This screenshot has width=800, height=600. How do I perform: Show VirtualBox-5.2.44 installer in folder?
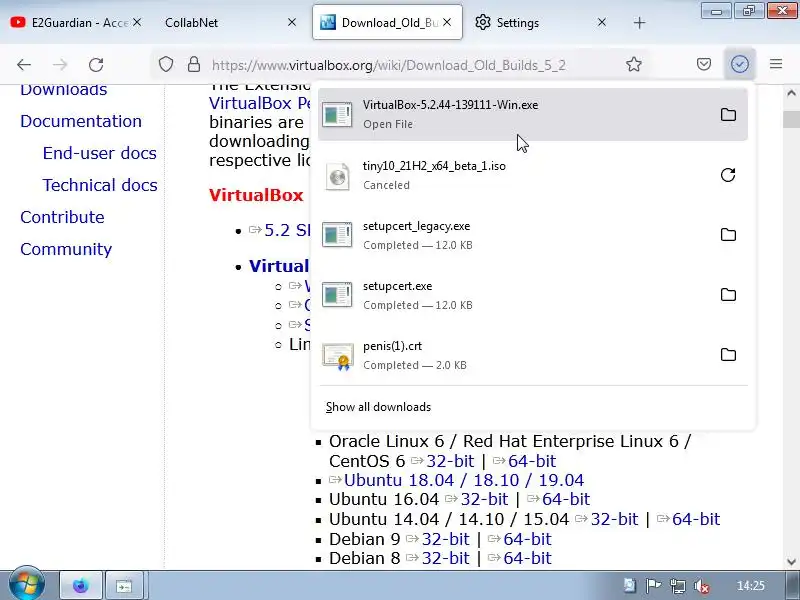coord(728,114)
